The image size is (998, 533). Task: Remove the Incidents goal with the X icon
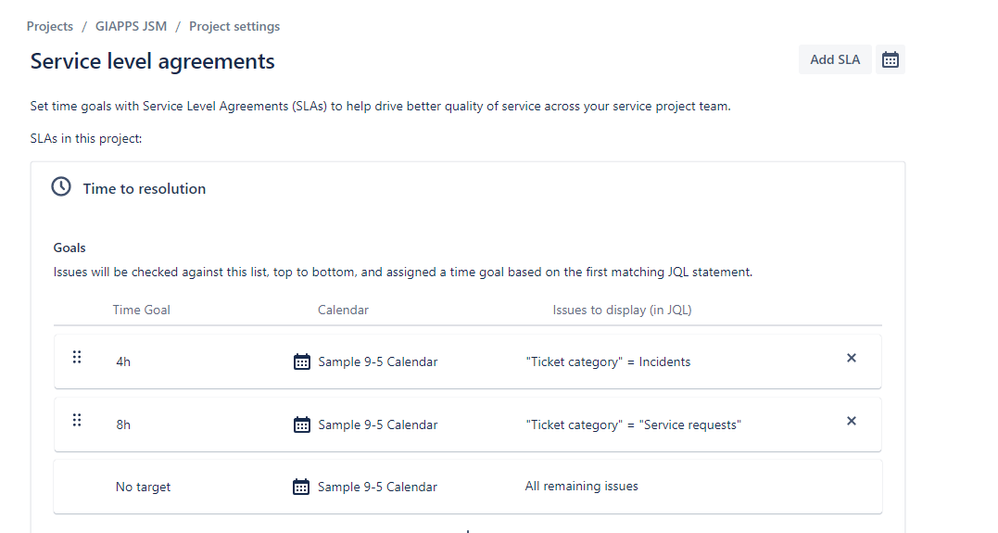pyautogui.click(x=851, y=358)
